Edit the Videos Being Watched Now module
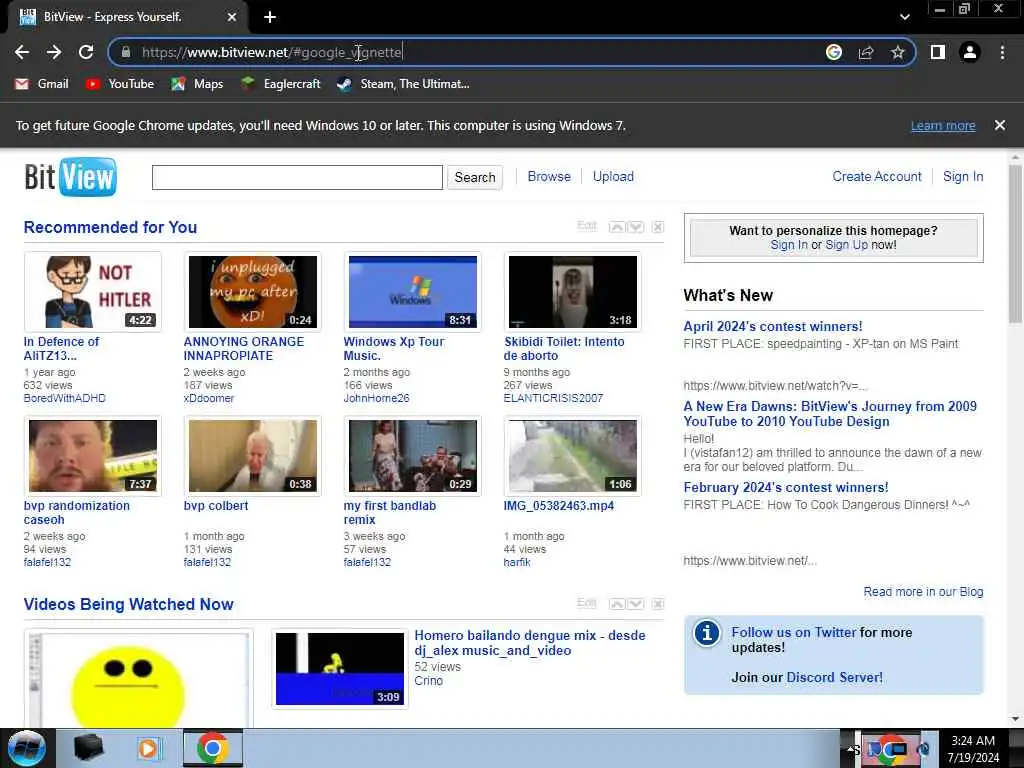 587,603
